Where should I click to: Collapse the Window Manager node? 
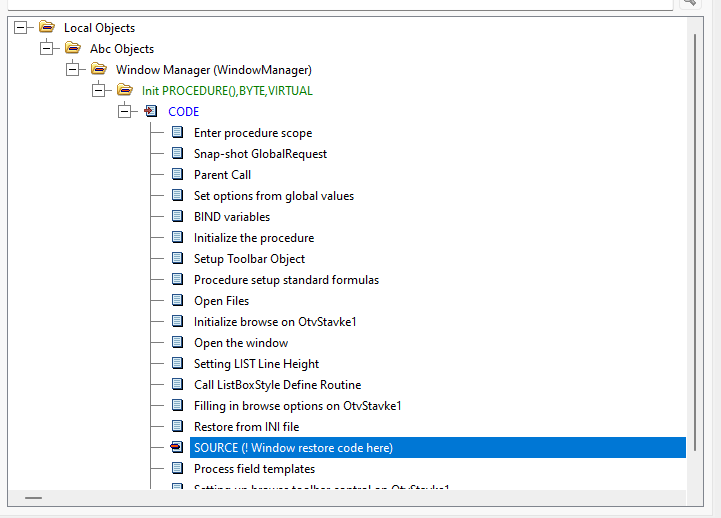[x=73, y=70]
